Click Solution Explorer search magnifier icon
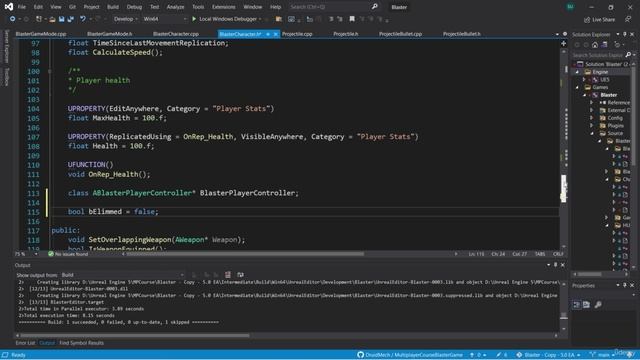Viewport: 640px width, 360px height. 628,55
